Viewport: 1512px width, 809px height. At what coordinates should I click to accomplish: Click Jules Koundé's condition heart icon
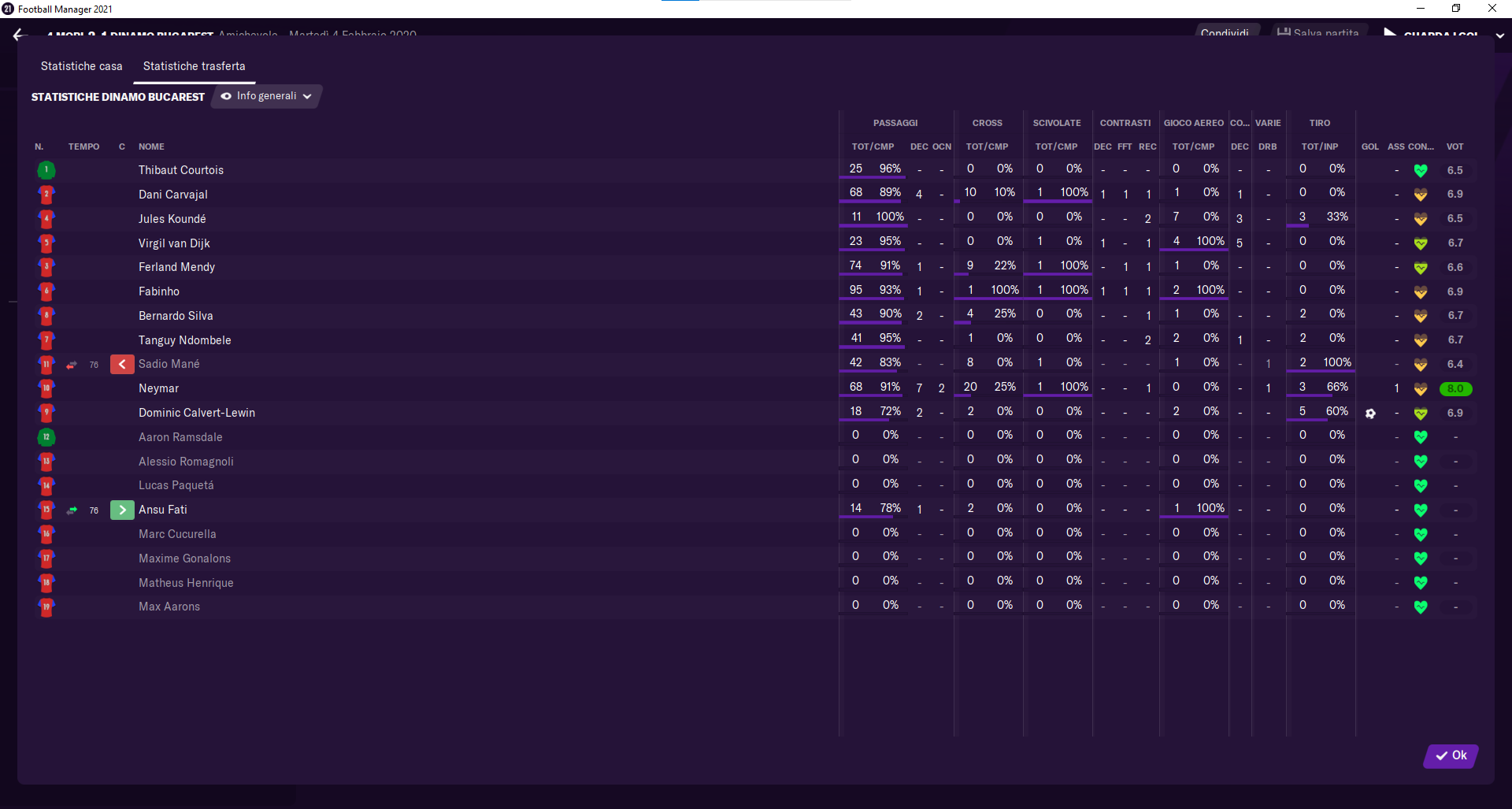coord(1421,219)
